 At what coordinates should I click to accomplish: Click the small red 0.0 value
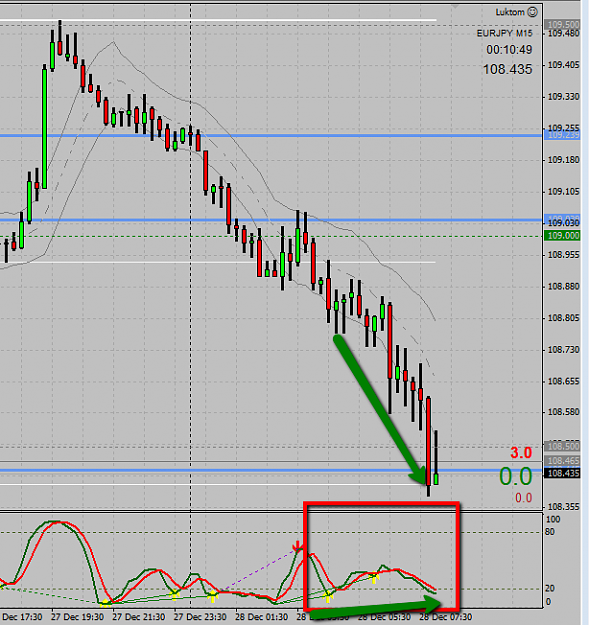click(524, 498)
